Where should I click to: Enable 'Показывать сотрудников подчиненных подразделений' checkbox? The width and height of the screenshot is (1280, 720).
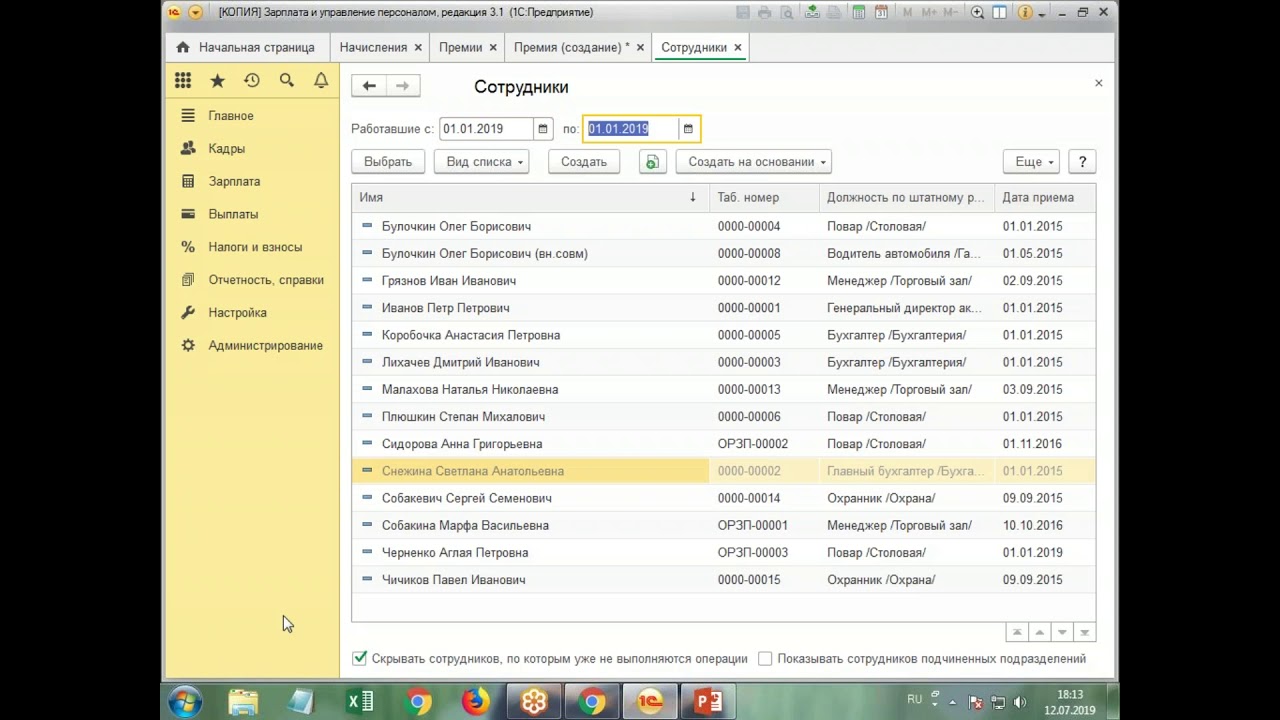click(x=765, y=658)
